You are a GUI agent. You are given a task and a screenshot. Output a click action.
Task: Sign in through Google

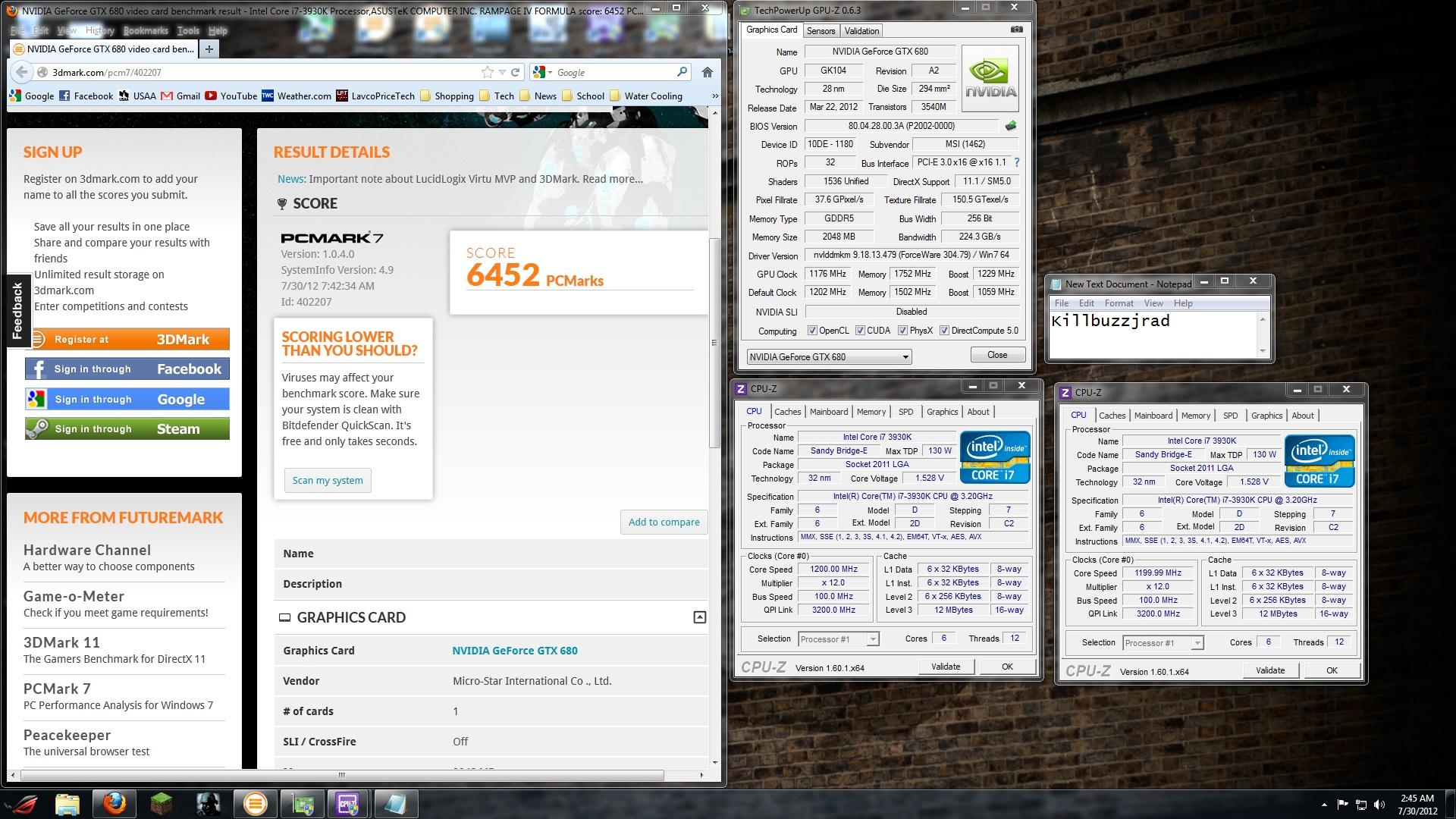coord(127,399)
